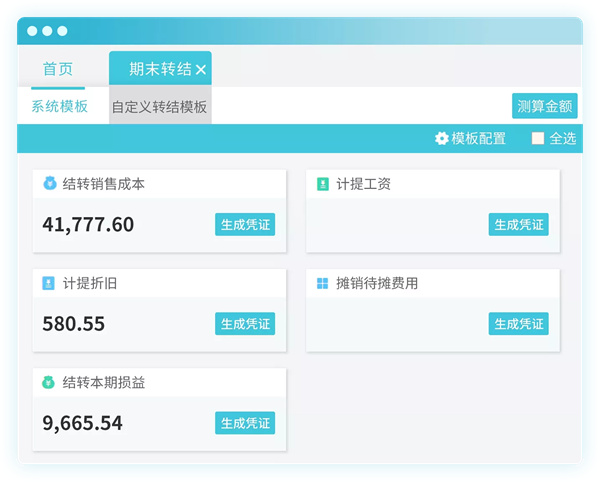Generate voucher for 摊销待摊费用
Image resolution: width=600 pixels, height=482 pixels.
518,324
